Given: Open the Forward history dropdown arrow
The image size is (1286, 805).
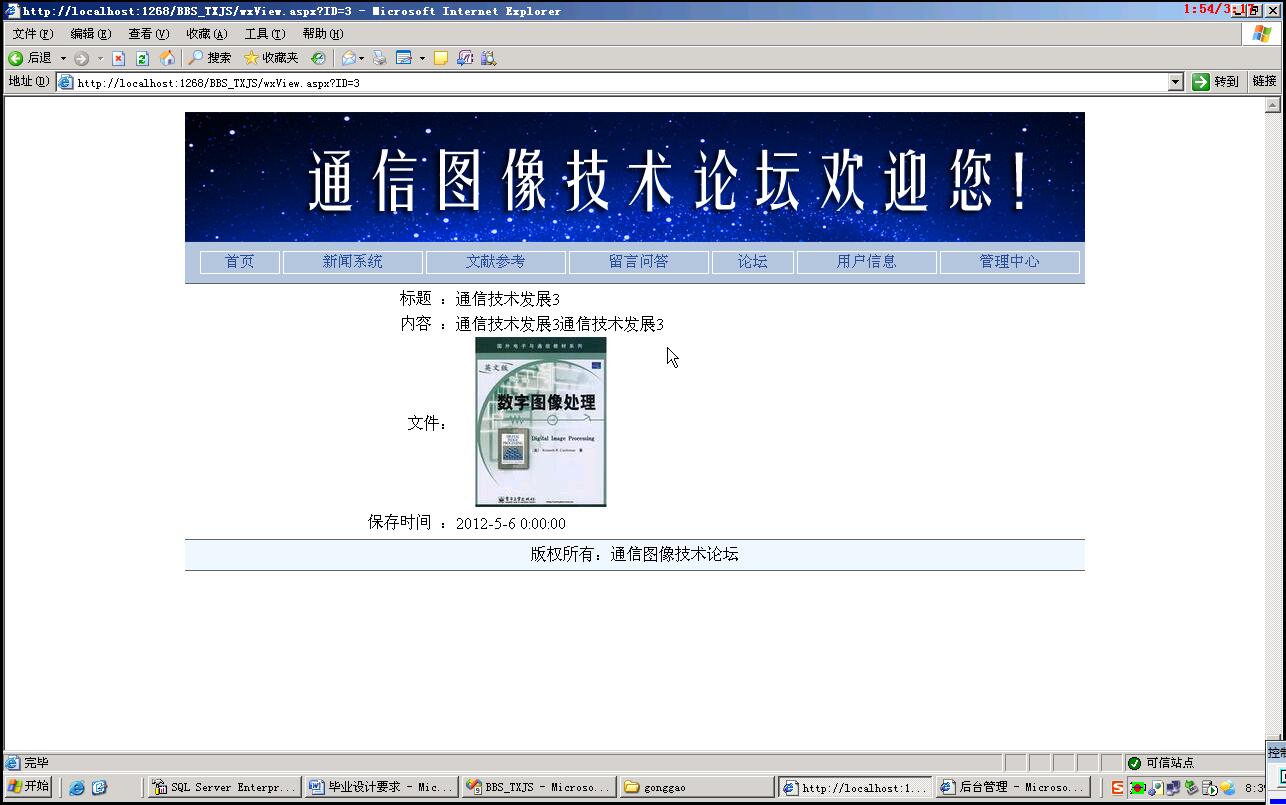Looking at the screenshot, I should click(x=100, y=58).
